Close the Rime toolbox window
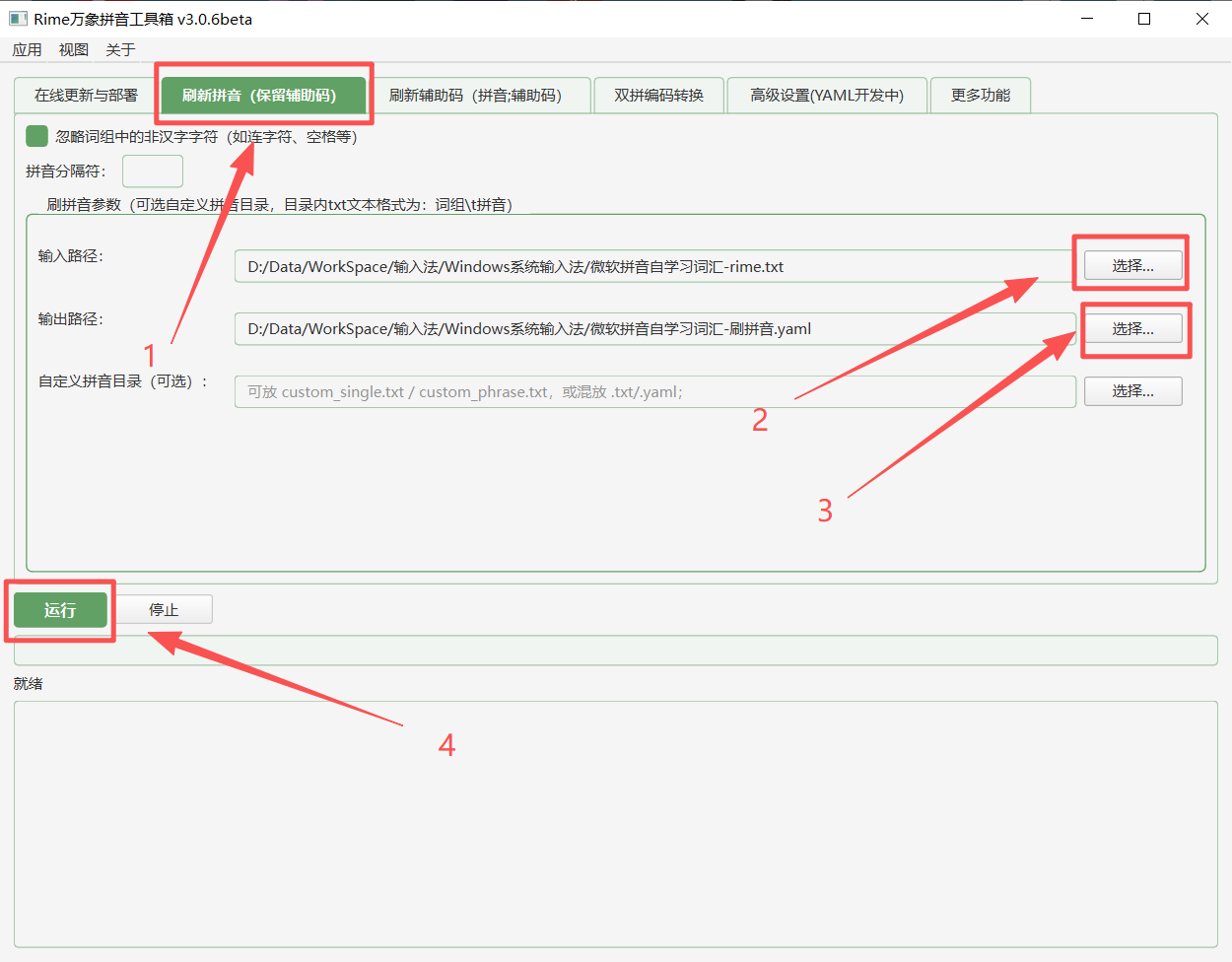The width and height of the screenshot is (1232, 962). [1202, 19]
